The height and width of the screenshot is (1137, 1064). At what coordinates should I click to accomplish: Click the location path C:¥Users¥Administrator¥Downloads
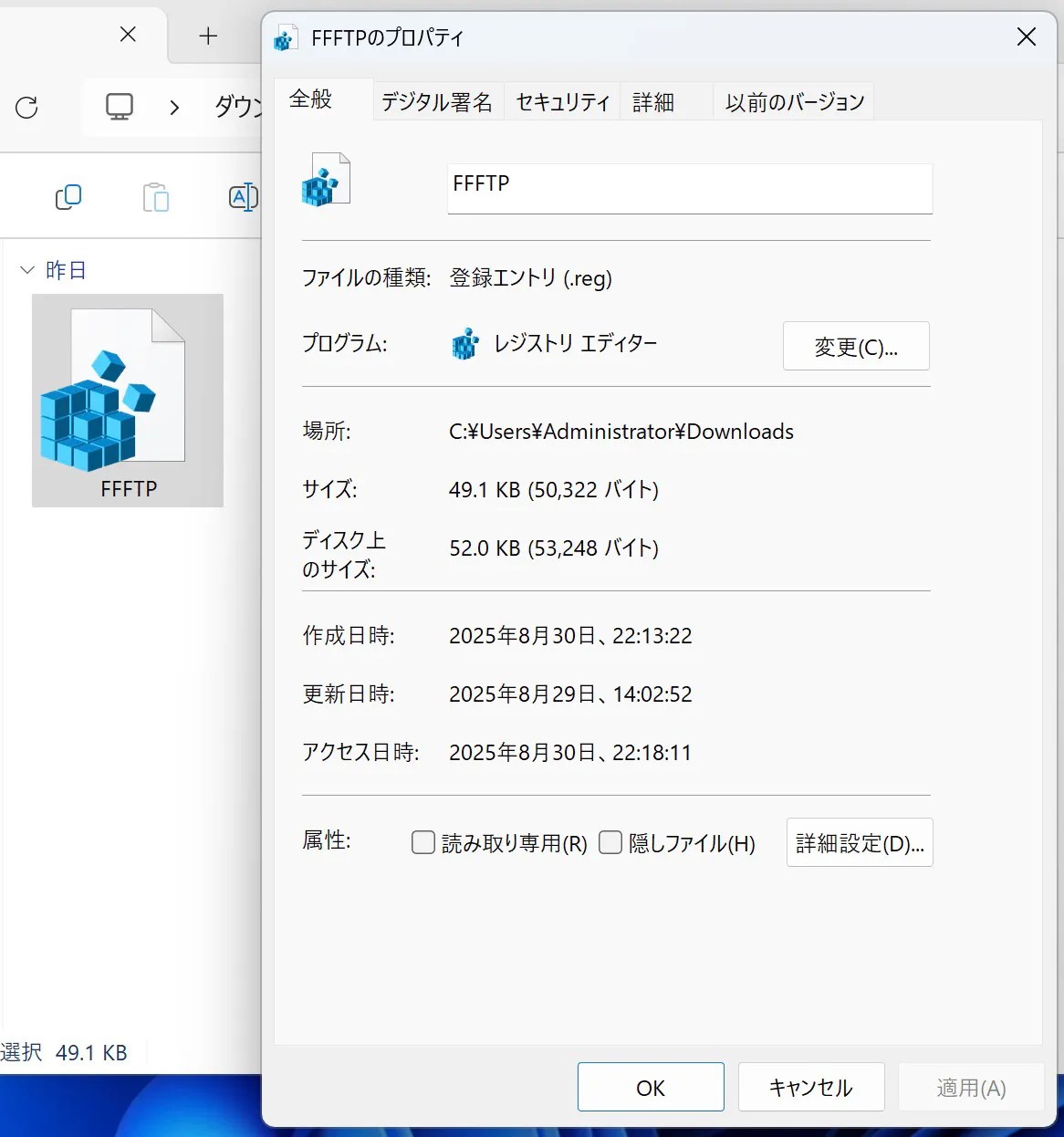(x=621, y=432)
